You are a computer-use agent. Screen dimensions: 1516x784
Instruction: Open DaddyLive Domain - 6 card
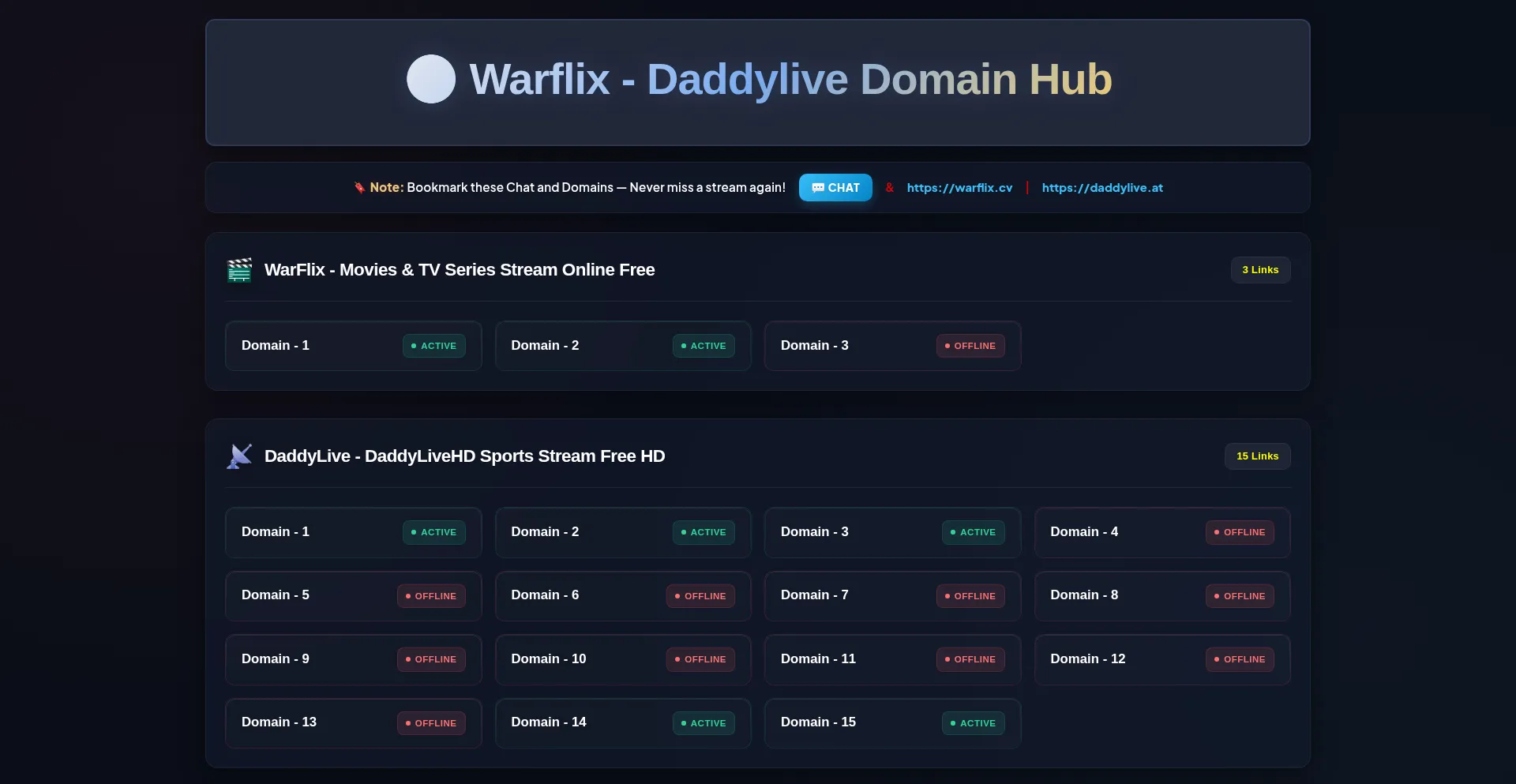[623, 596]
